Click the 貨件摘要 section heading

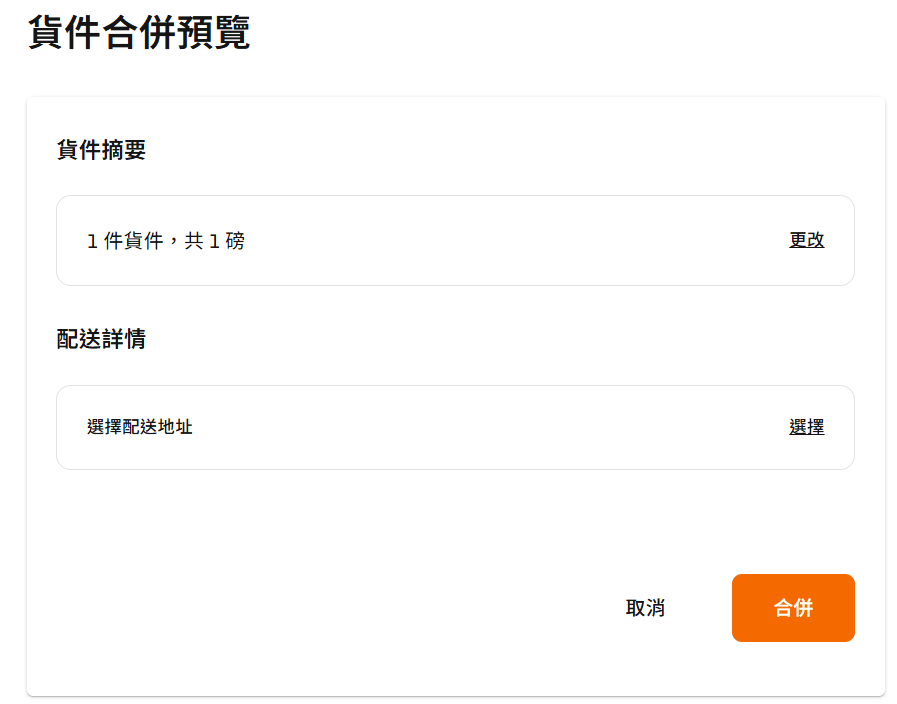tap(101, 150)
